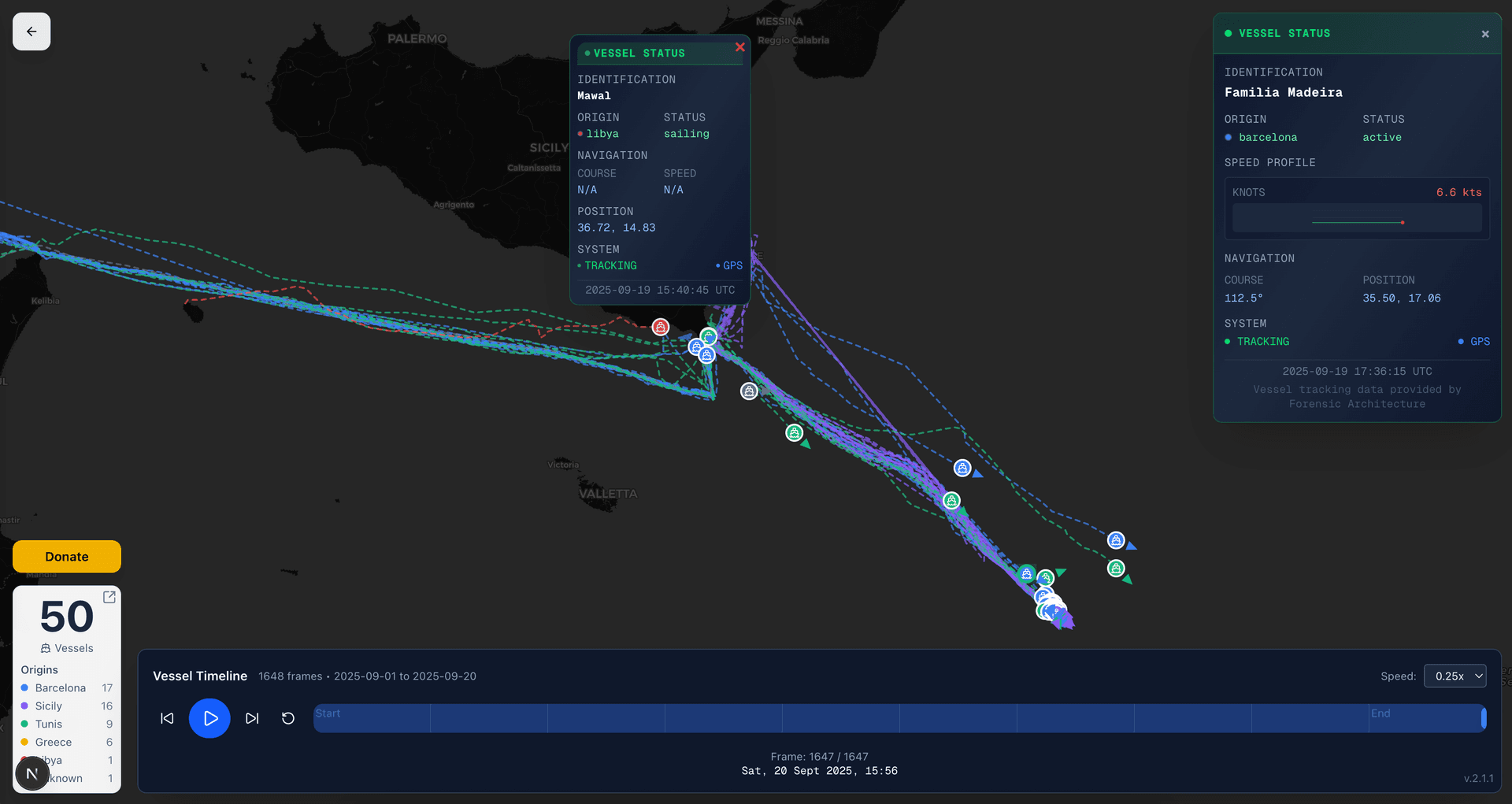The width and height of the screenshot is (1512, 804).
Task: Select the restart timeline loop icon
Action: (x=288, y=718)
